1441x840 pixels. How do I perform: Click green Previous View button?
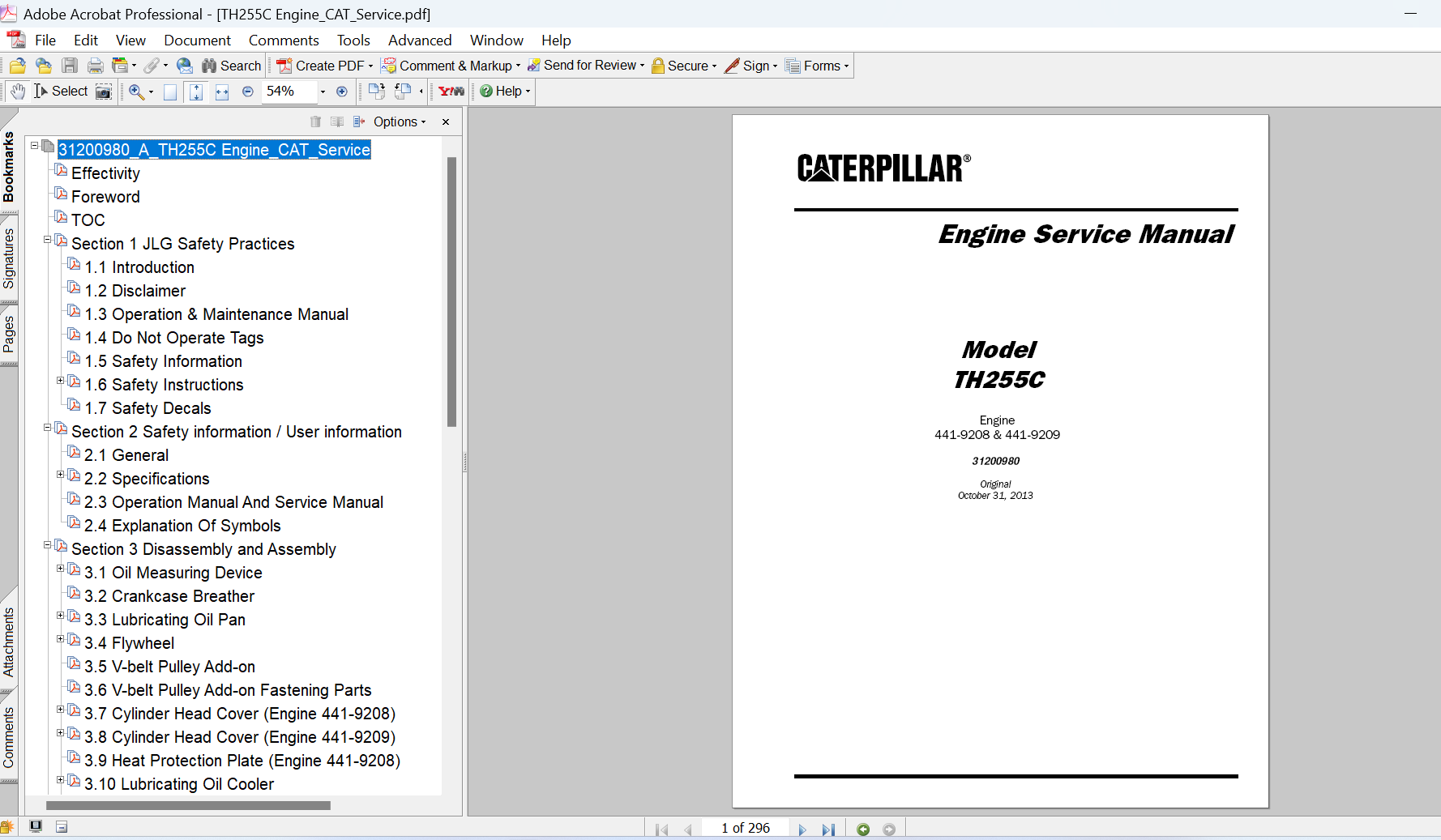point(863,829)
